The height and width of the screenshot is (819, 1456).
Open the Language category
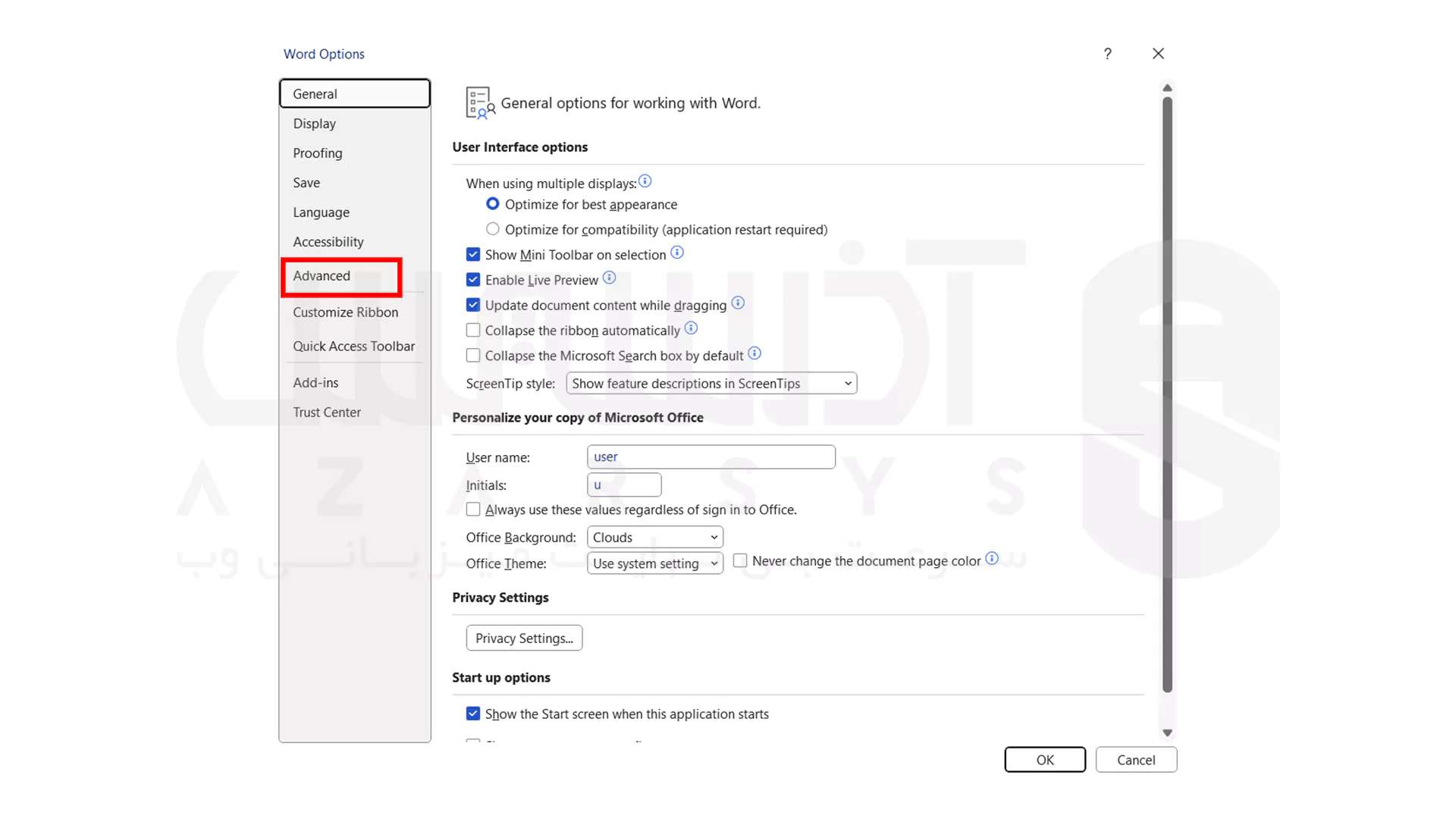[355, 212]
